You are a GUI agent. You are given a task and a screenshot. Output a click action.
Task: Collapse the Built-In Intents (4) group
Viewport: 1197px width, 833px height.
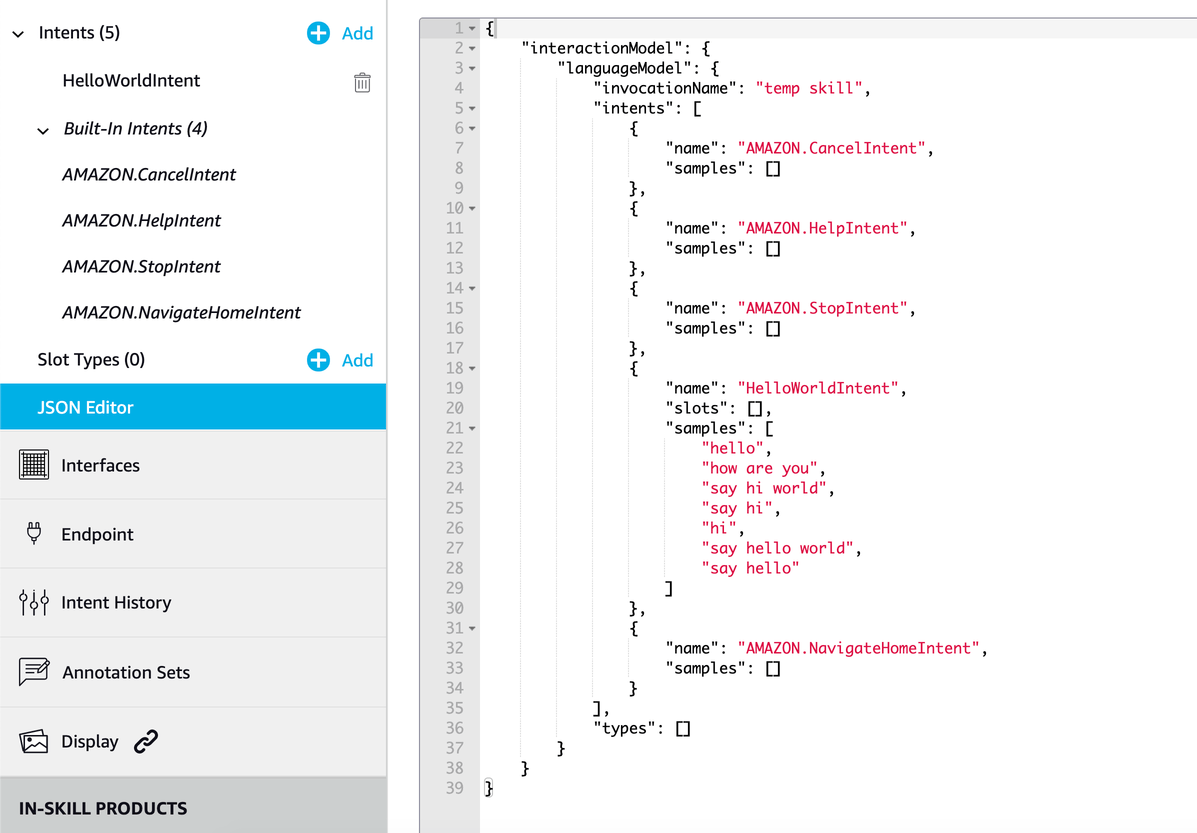41,129
